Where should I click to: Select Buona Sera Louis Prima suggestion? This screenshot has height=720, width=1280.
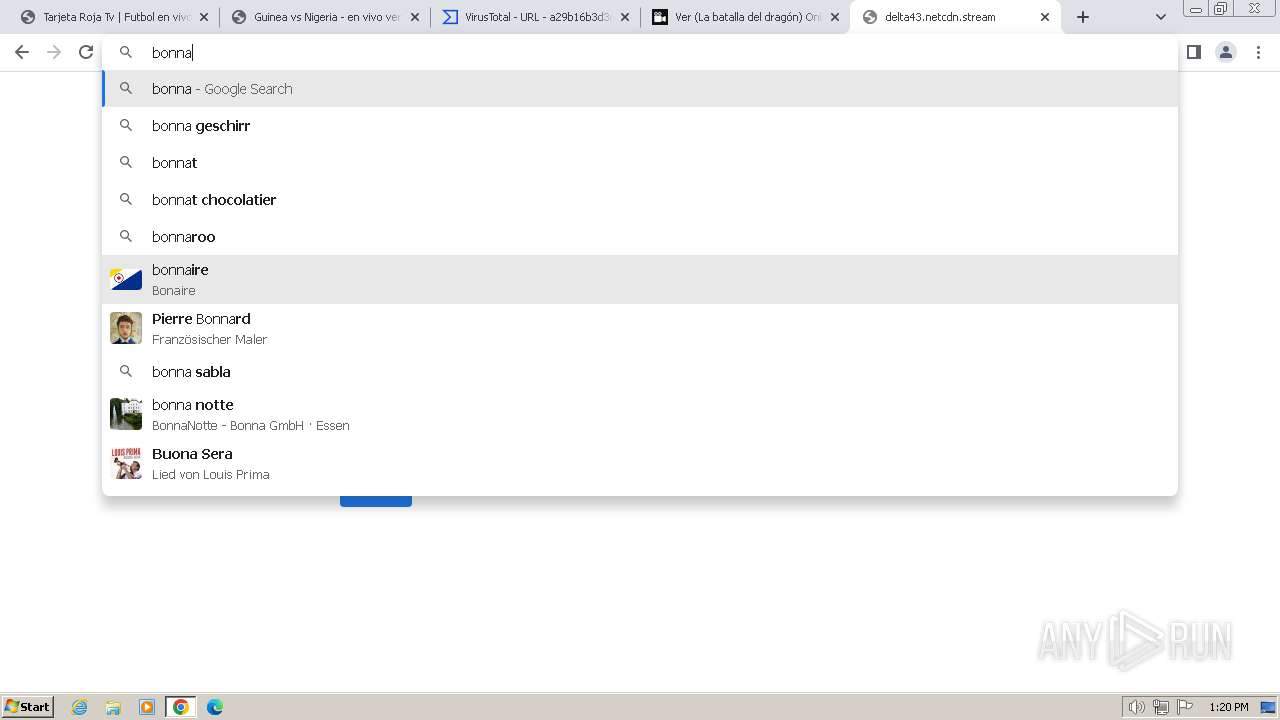640,464
